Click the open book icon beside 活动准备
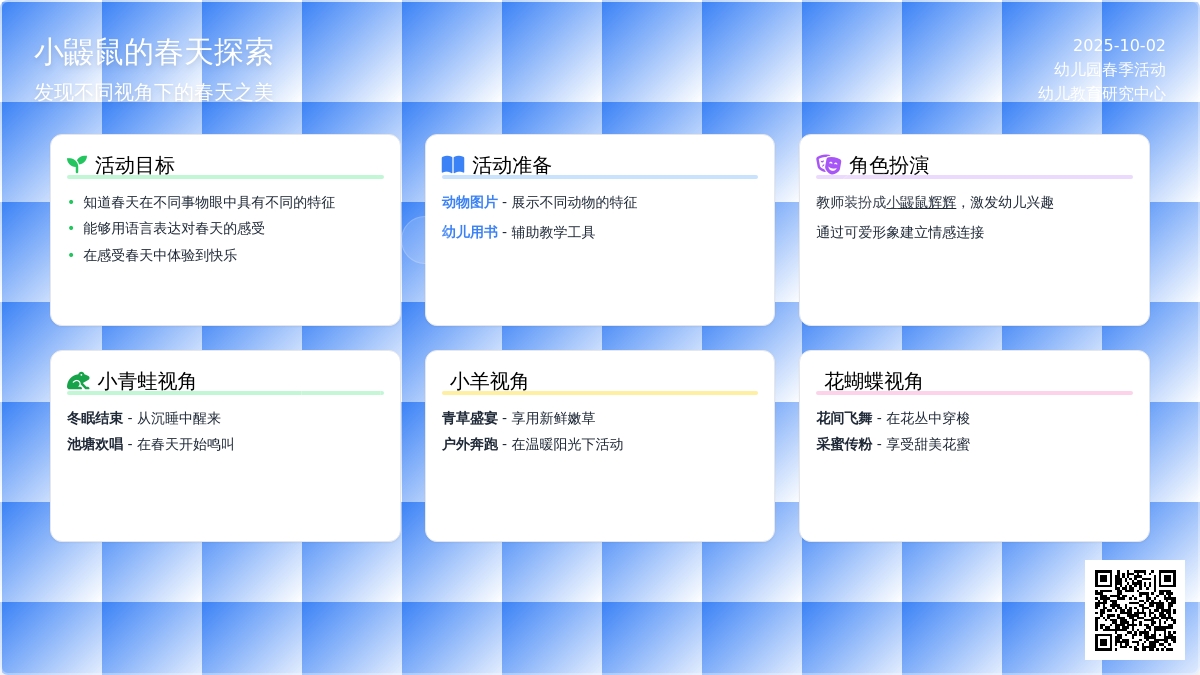Viewport: 1200px width, 675px height. coord(453,165)
